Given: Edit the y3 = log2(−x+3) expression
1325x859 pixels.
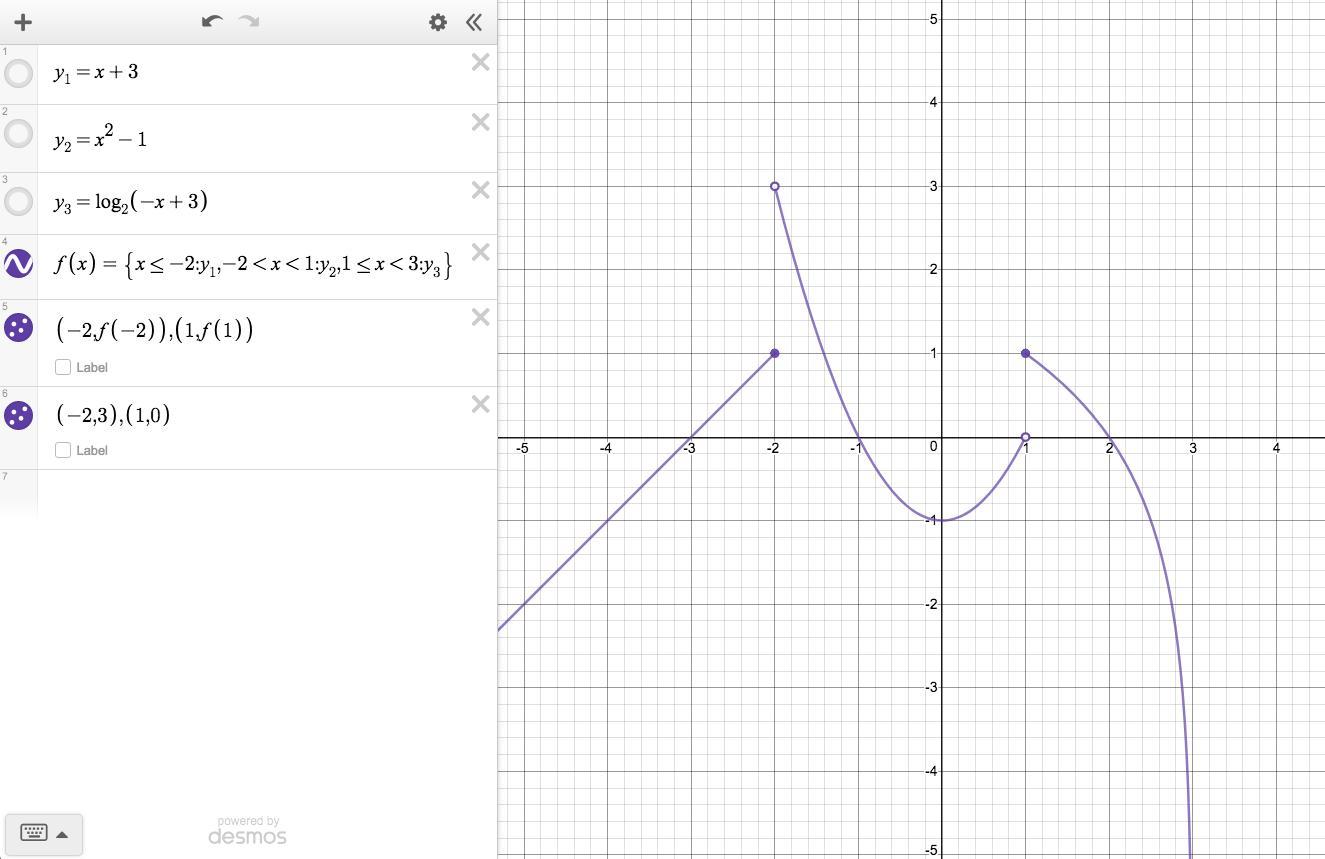Looking at the screenshot, I should [x=131, y=201].
